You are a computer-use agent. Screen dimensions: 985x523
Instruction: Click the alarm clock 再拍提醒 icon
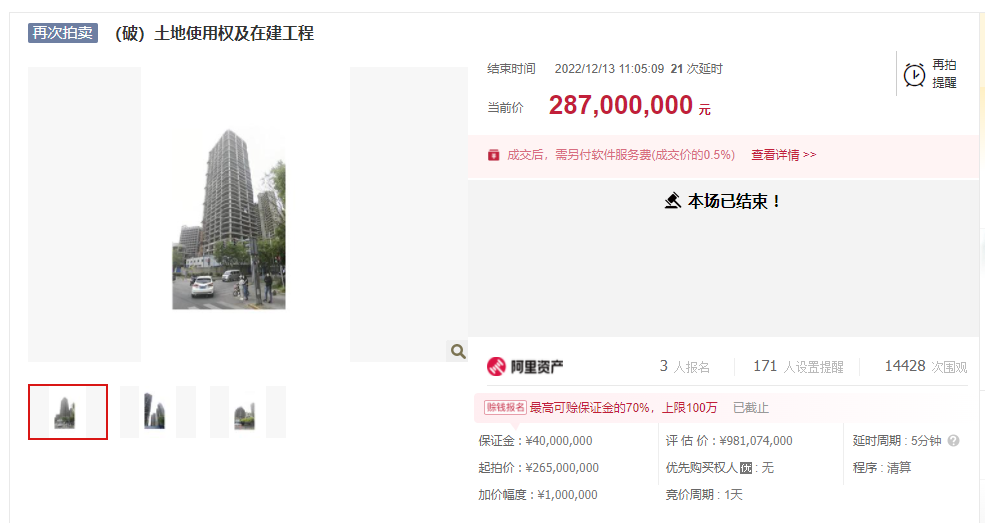tap(914, 74)
